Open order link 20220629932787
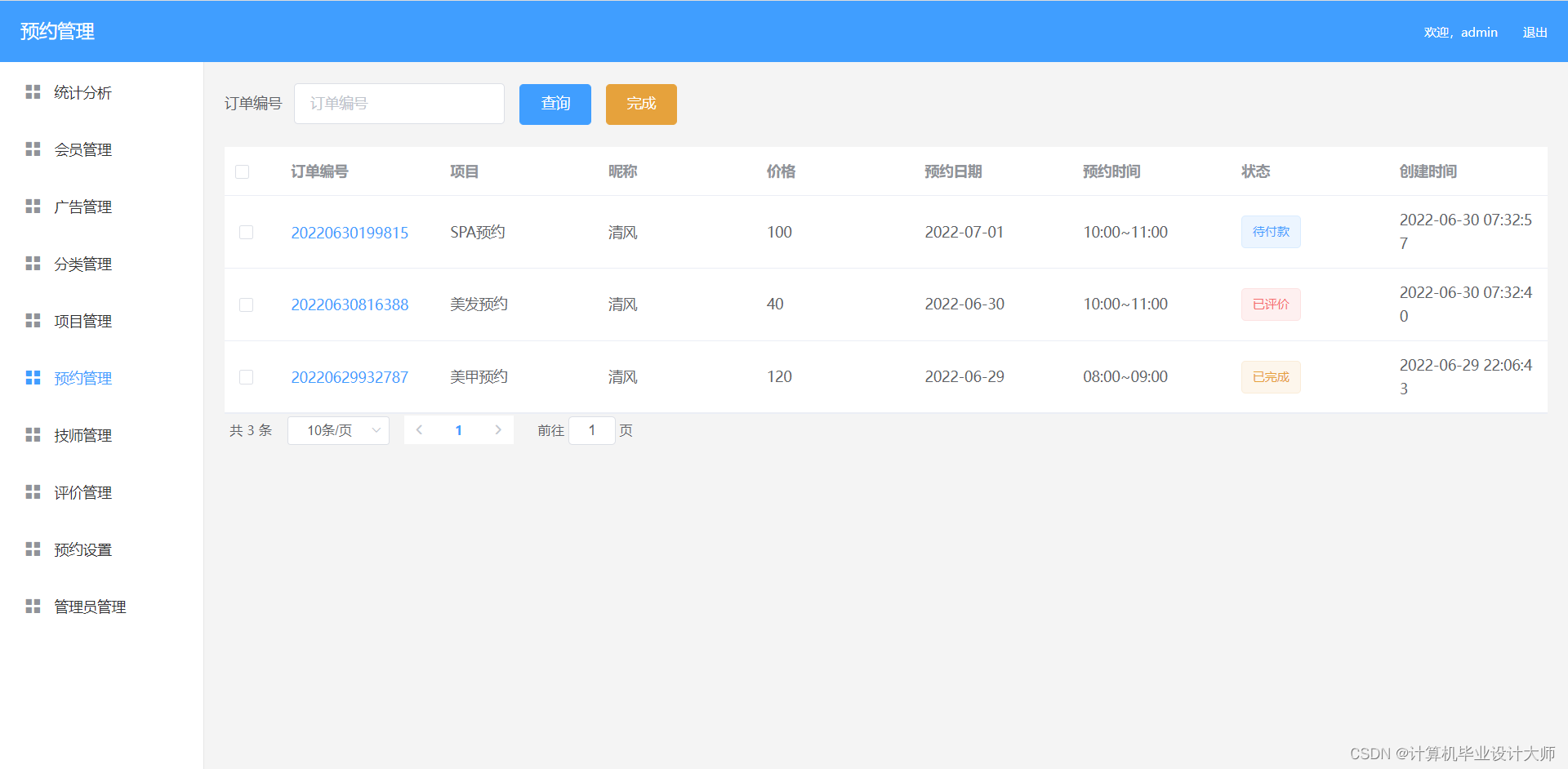Viewport: 1568px width, 769px height. (x=350, y=377)
